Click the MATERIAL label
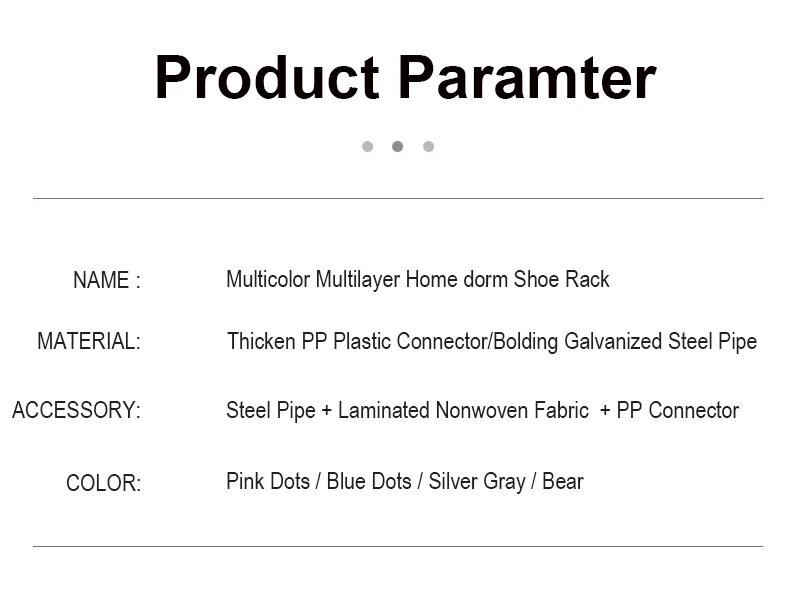This screenshot has width=790, height=607. pos(89,342)
